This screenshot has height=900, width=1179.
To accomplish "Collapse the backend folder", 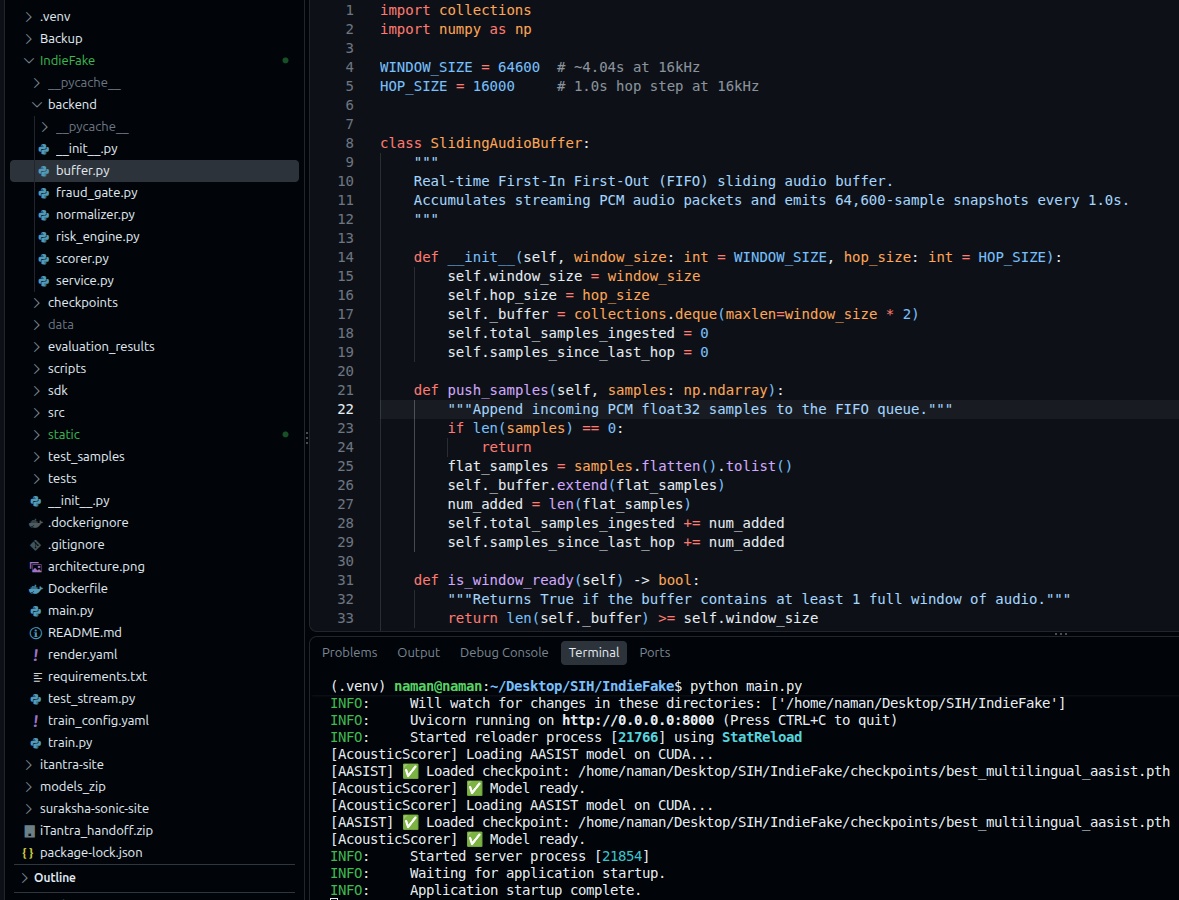I will 37,105.
